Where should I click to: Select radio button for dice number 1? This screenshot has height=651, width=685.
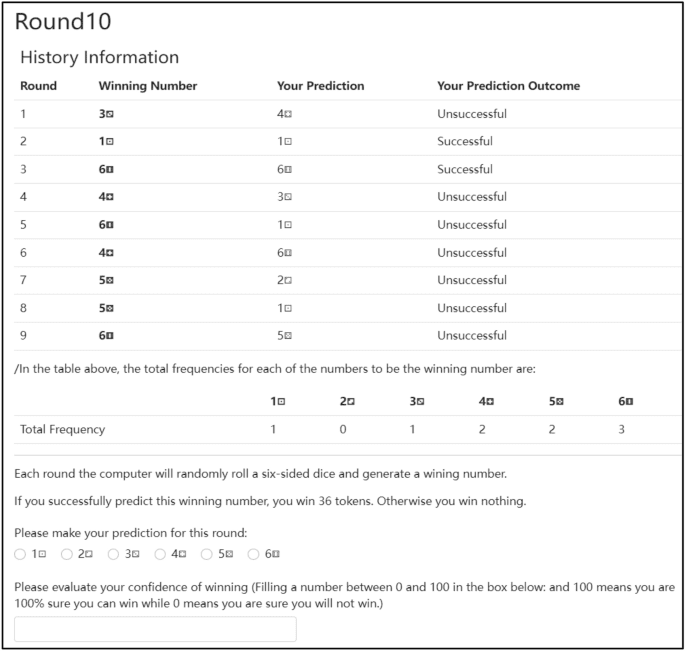coord(20,553)
